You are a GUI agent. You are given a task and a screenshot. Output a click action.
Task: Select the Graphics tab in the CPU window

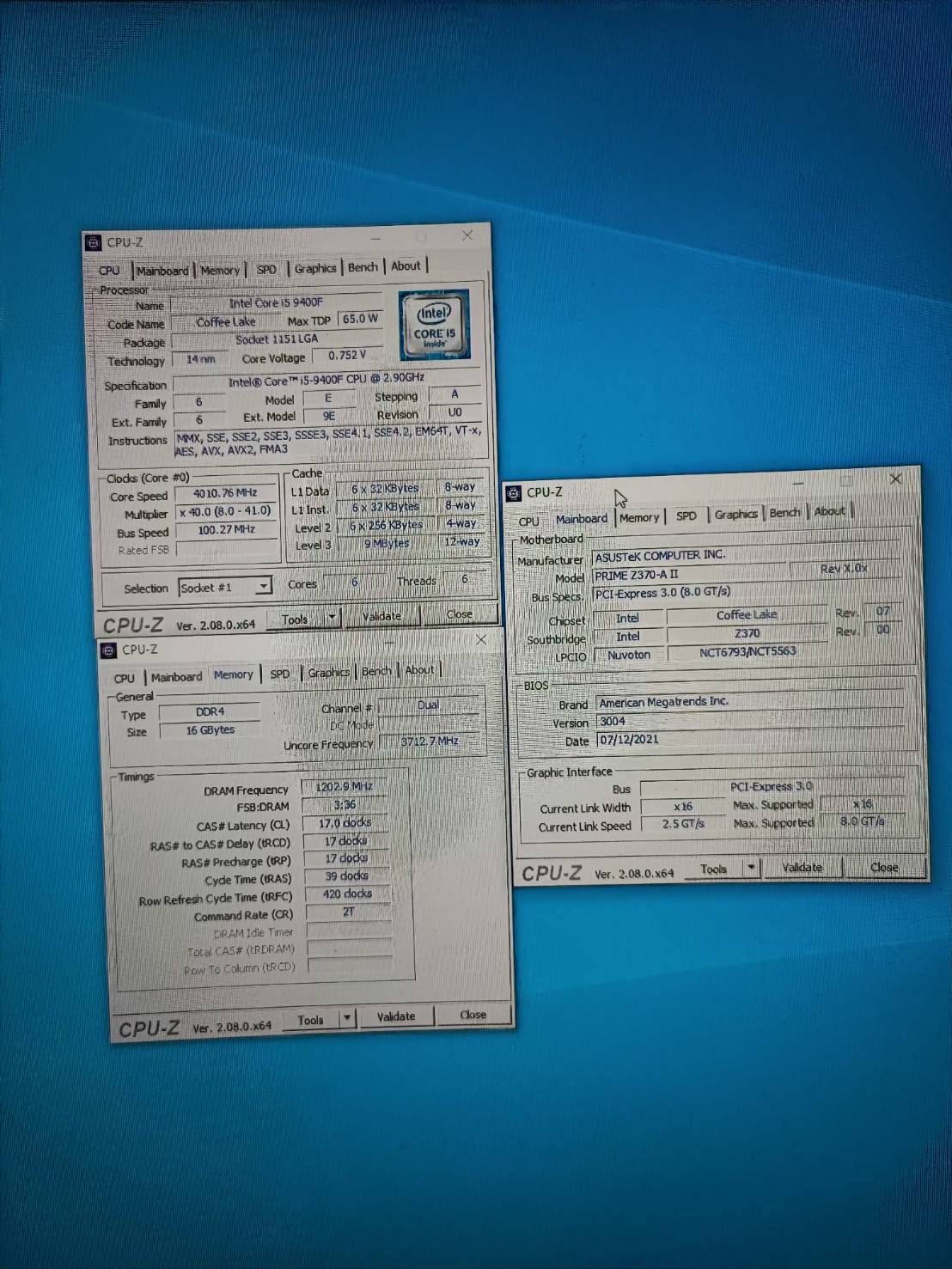(x=315, y=268)
